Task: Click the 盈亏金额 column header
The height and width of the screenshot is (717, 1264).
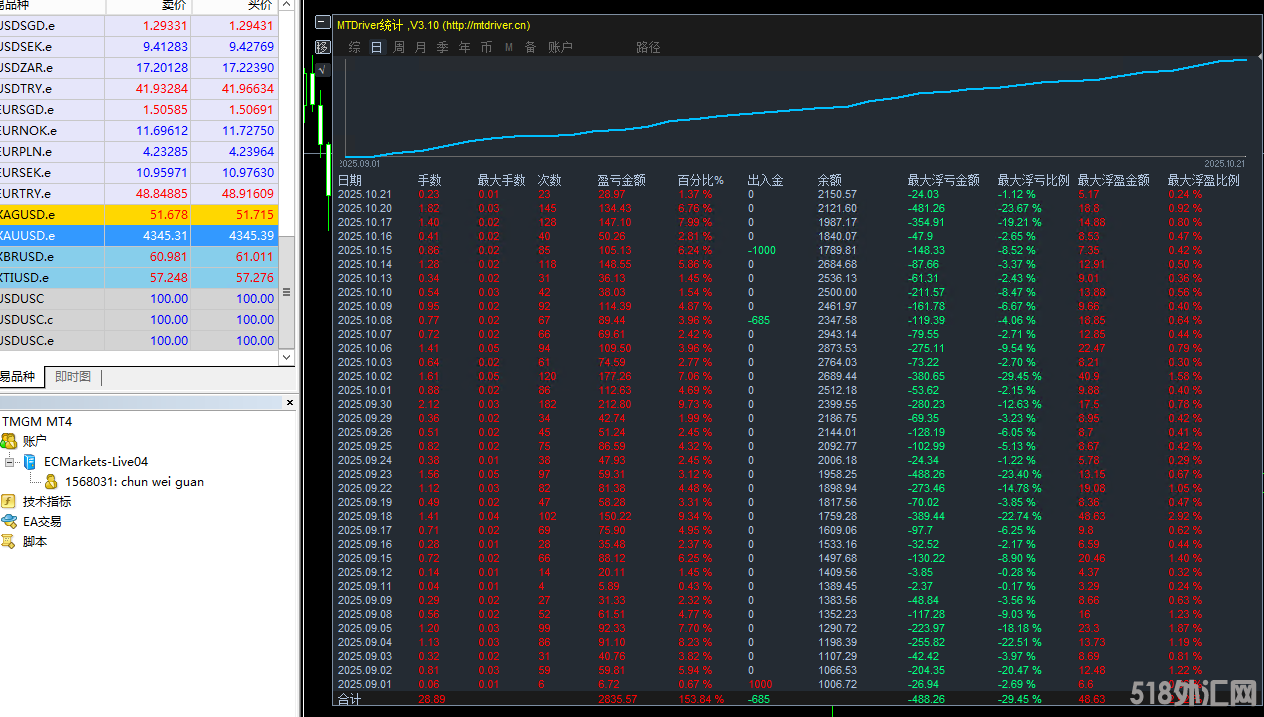Action: [621, 180]
